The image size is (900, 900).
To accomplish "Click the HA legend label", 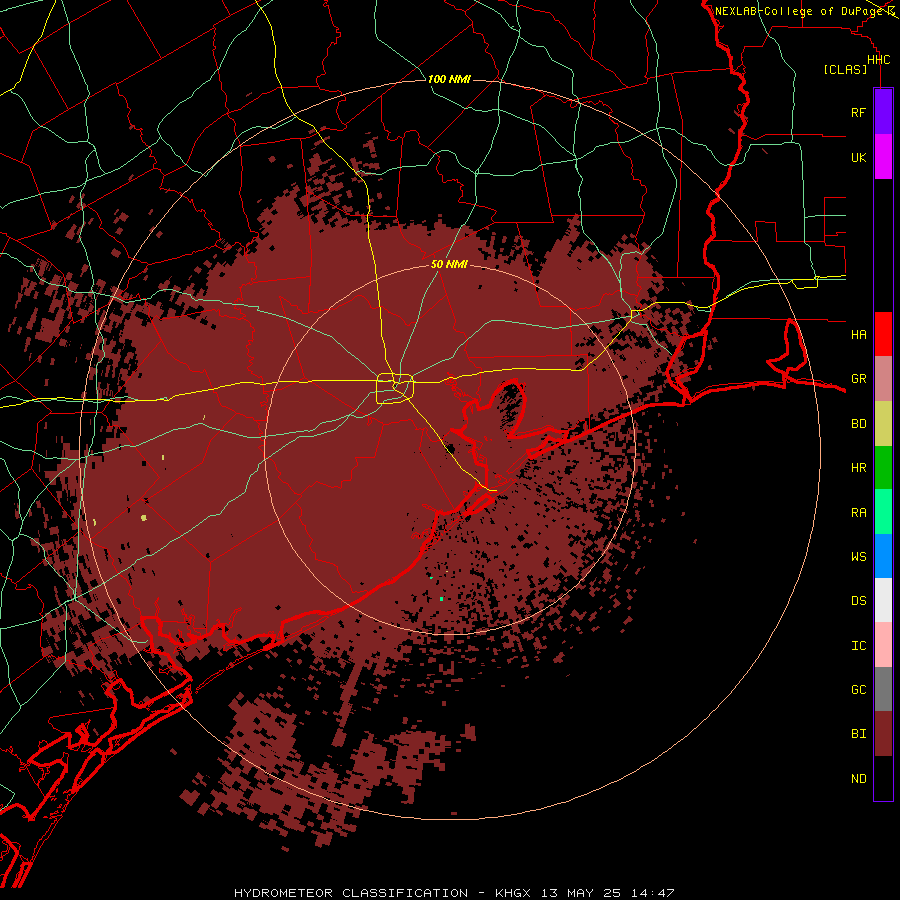I will [x=858, y=334].
